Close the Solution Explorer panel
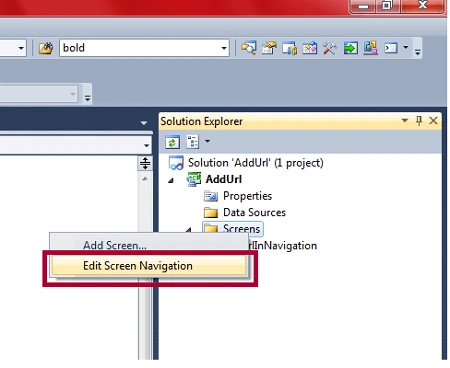450x368 pixels. (x=433, y=120)
